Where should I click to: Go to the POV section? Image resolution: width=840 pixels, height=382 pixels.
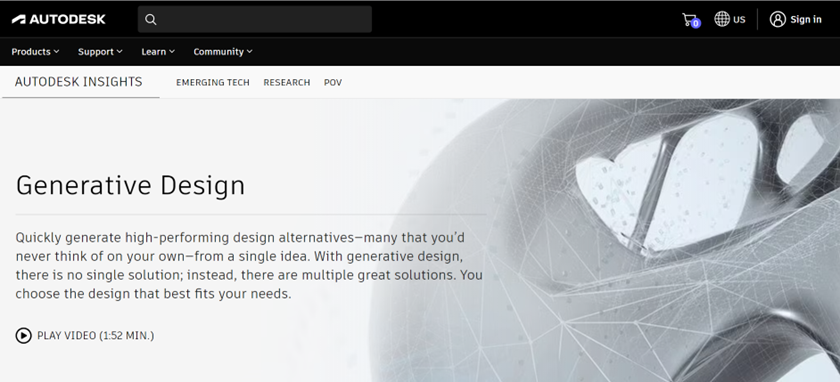(x=333, y=83)
